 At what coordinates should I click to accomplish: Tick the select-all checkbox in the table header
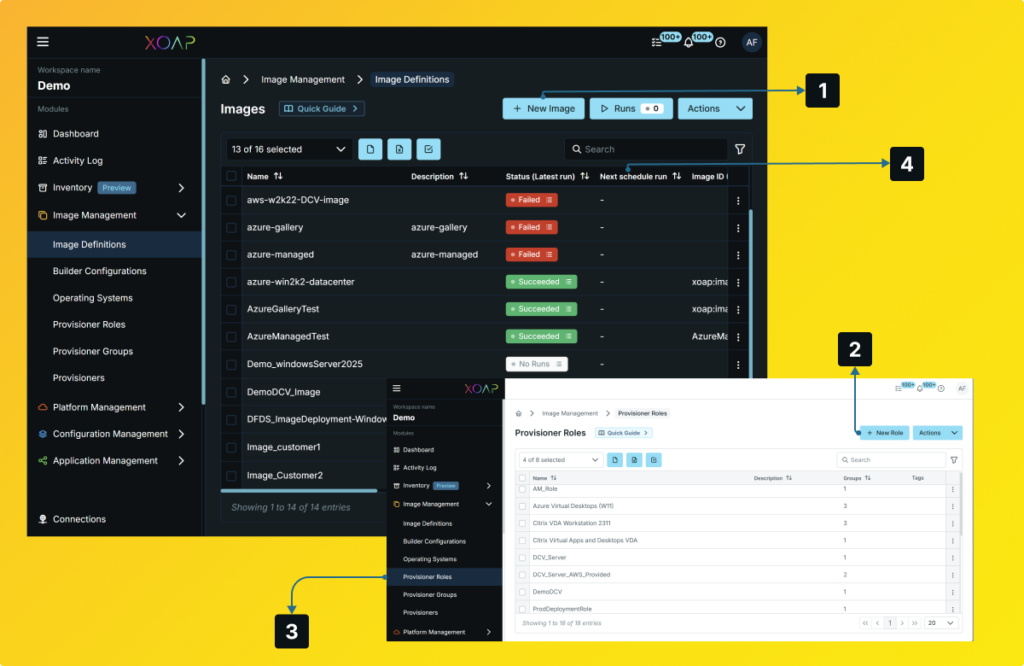233,177
